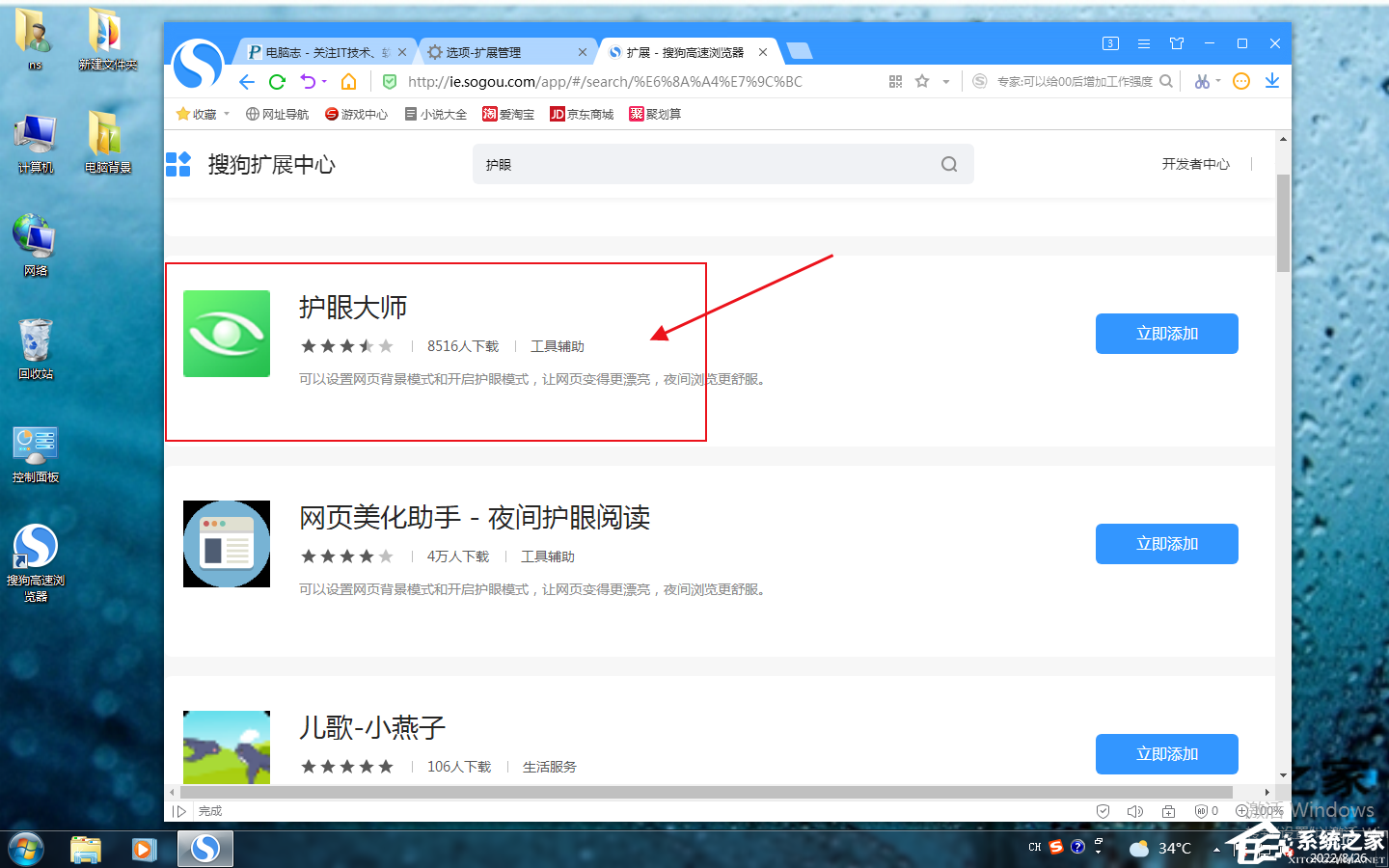Toggle browser sound via status bar speaker icon
Screen dimensions: 1389x868
pos(1135,811)
